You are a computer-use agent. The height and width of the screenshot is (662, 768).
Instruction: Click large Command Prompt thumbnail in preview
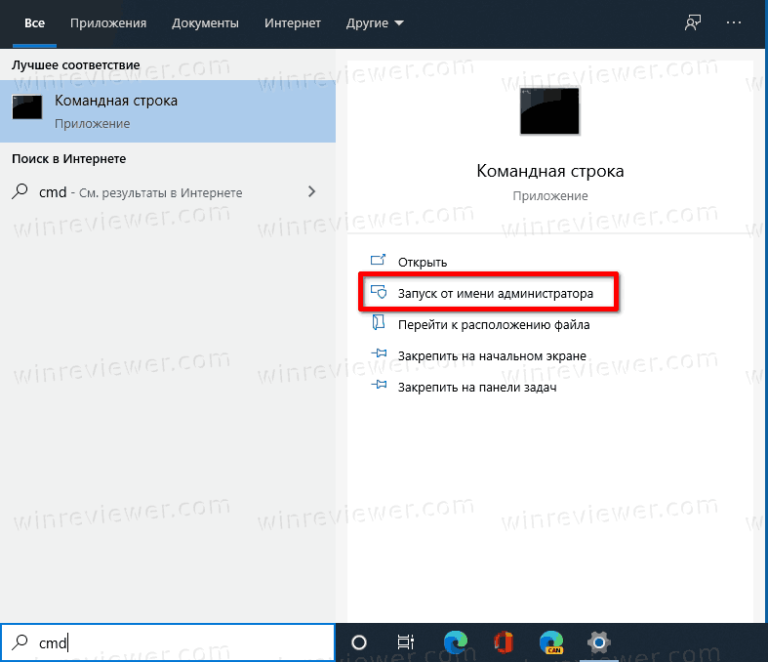pos(550,111)
